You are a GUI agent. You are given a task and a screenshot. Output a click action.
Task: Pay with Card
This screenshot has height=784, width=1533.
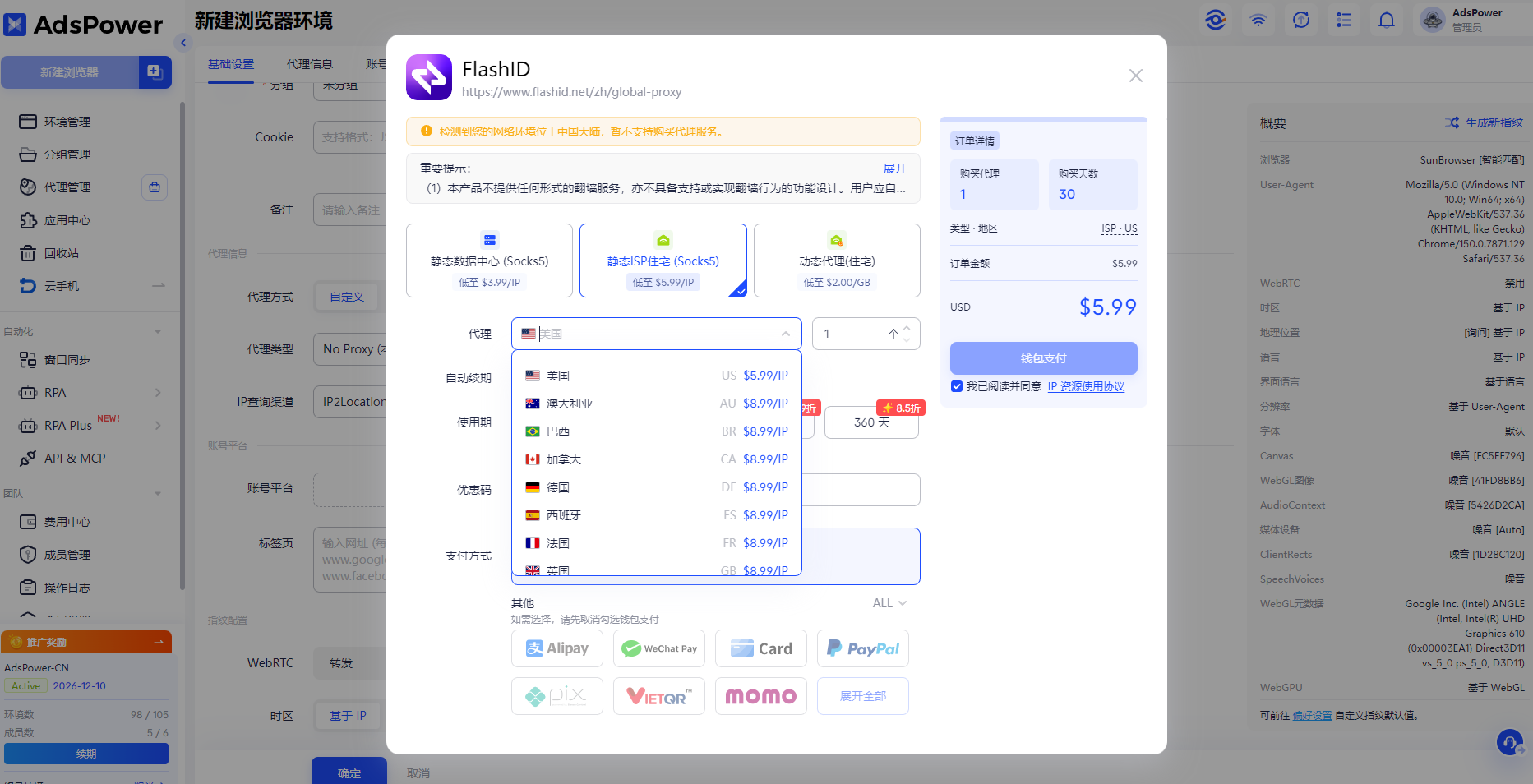coord(761,648)
